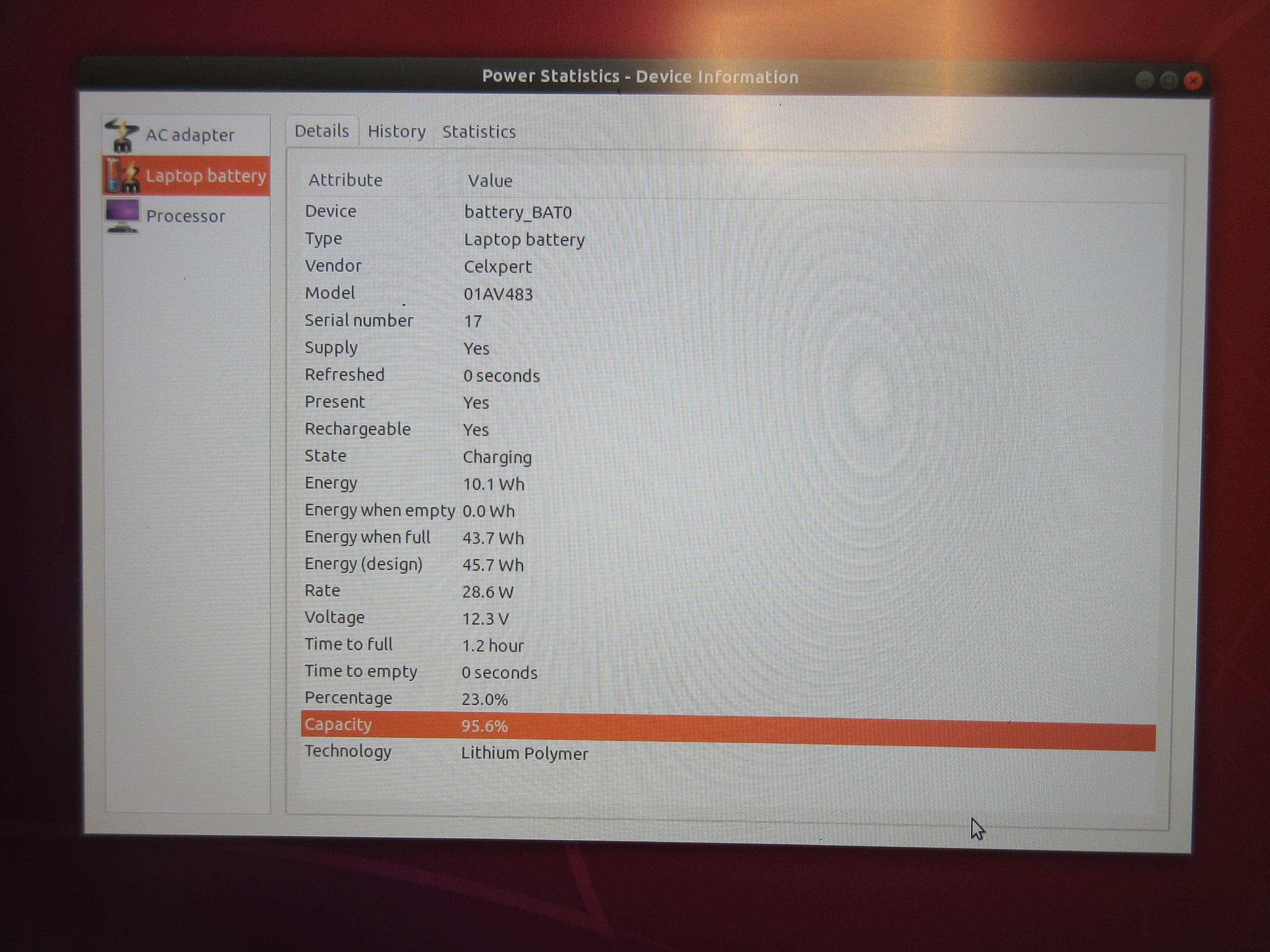
Task: Click the Power Statistics title bar text
Action: (640, 76)
